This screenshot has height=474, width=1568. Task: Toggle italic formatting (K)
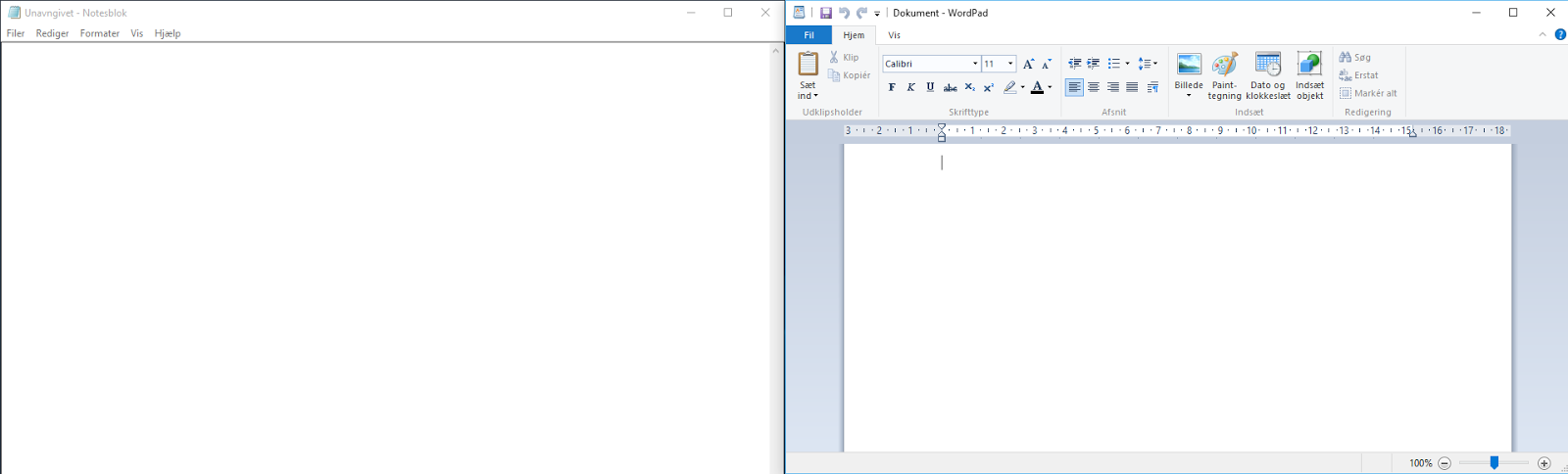(910, 87)
